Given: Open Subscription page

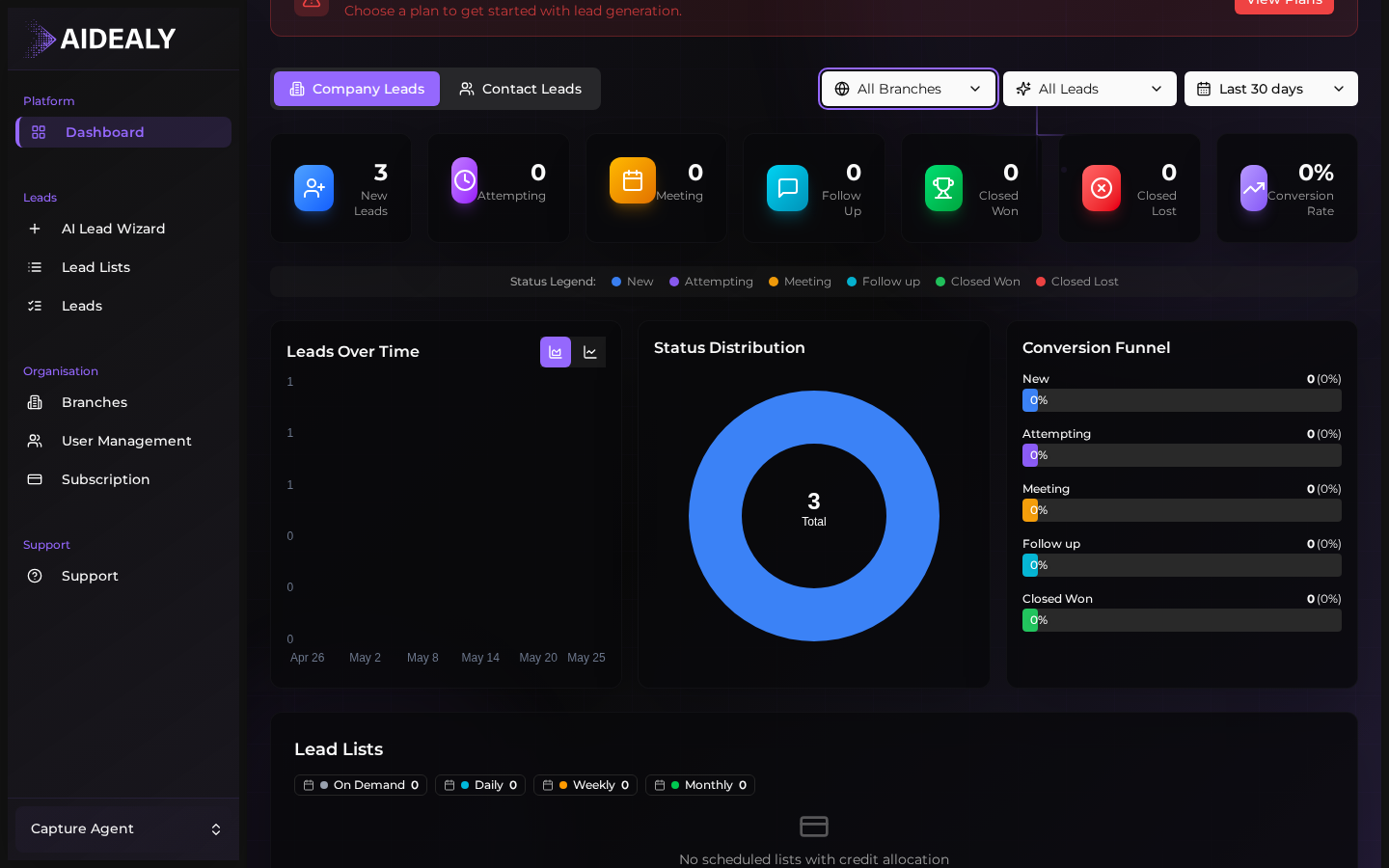Looking at the screenshot, I should click(123, 479).
